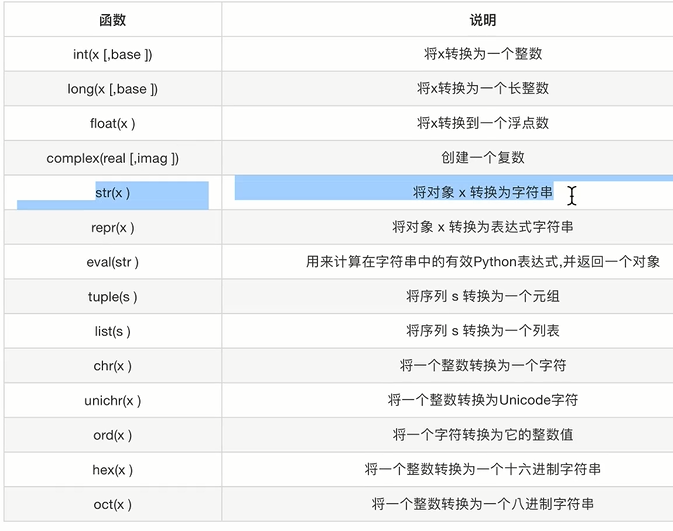The height and width of the screenshot is (531, 673).
Task: Click the oct(x ) function cell
Action: [112, 504]
